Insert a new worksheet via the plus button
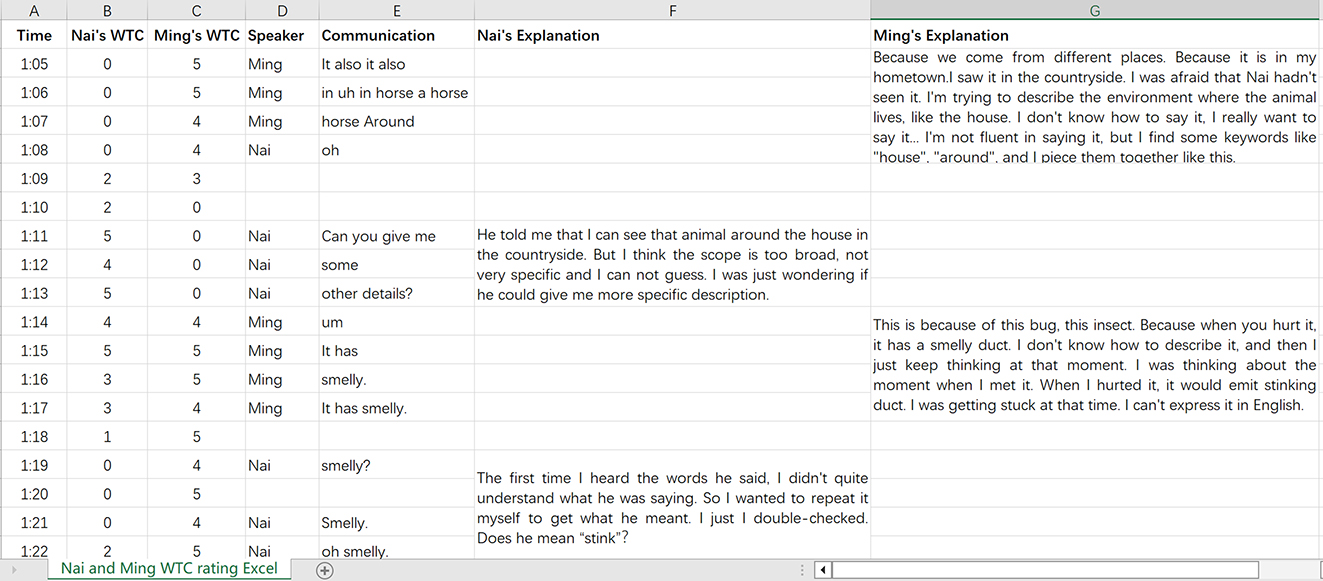The image size is (1323, 581). pyautogui.click(x=323, y=568)
